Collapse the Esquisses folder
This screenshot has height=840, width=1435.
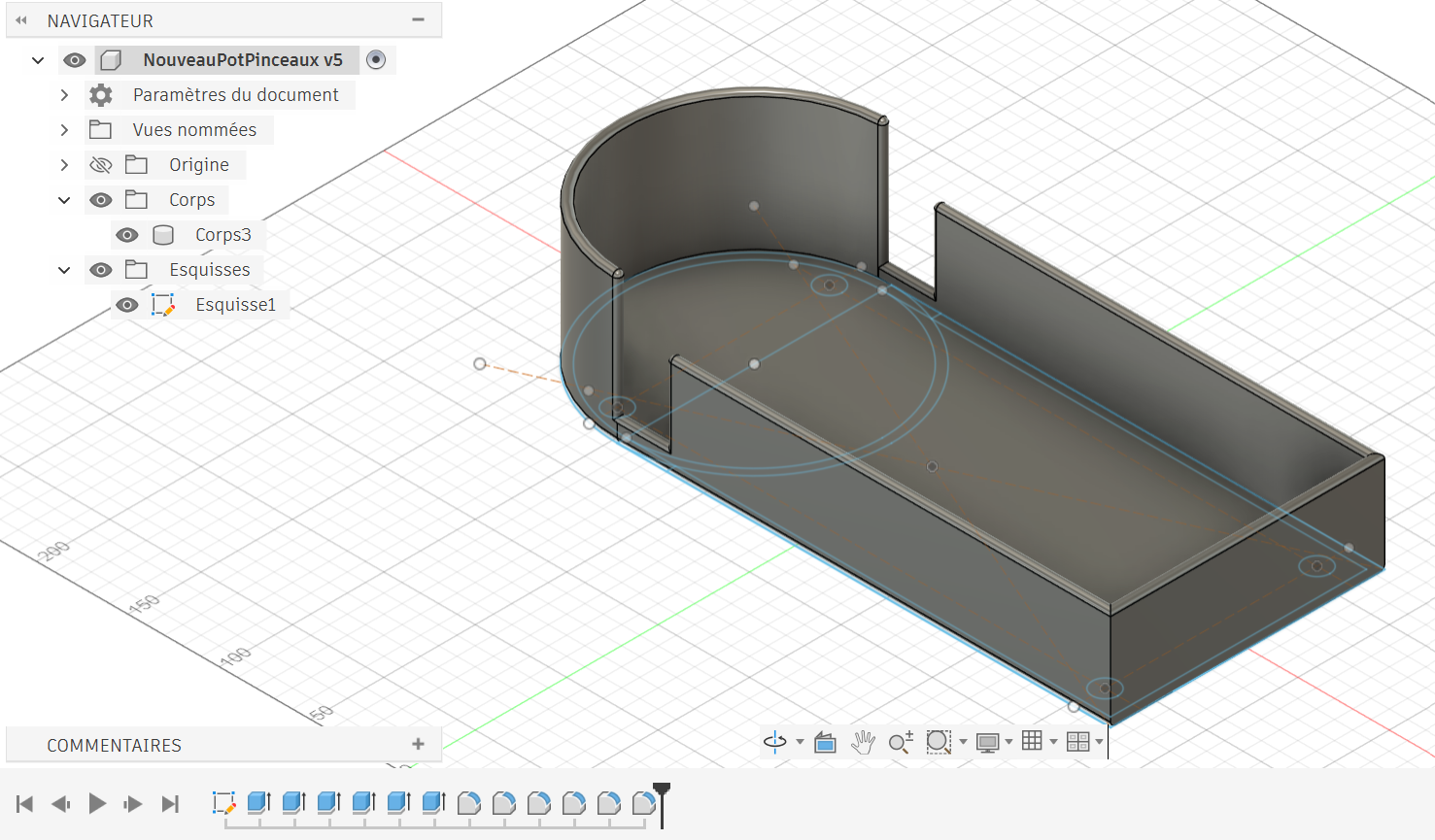point(64,270)
